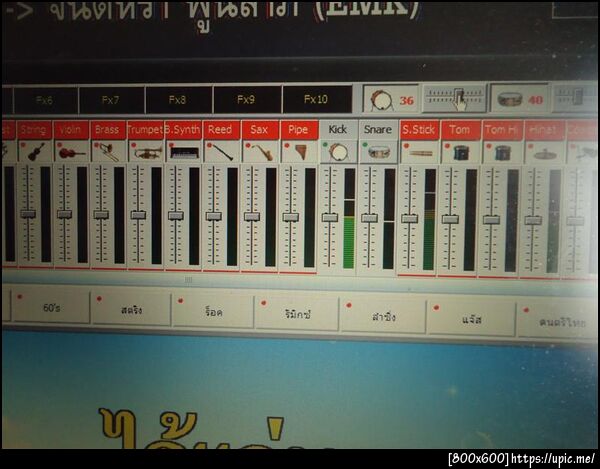Click the Tom volume fader handle

click(450, 219)
